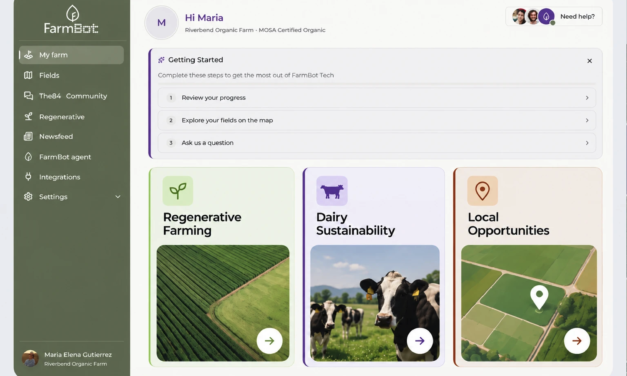Click the Regenerative Farming card title
The image size is (627, 376).
pyautogui.click(x=202, y=224)
